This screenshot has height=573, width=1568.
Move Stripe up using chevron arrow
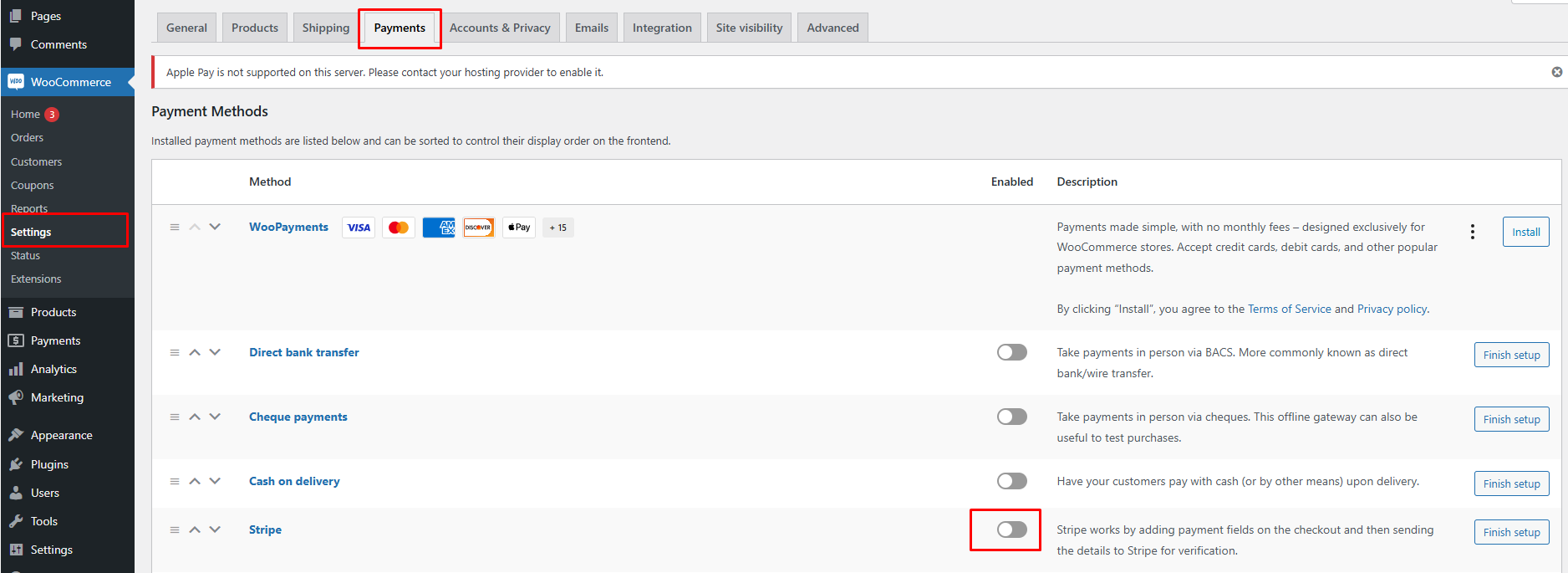195,530
